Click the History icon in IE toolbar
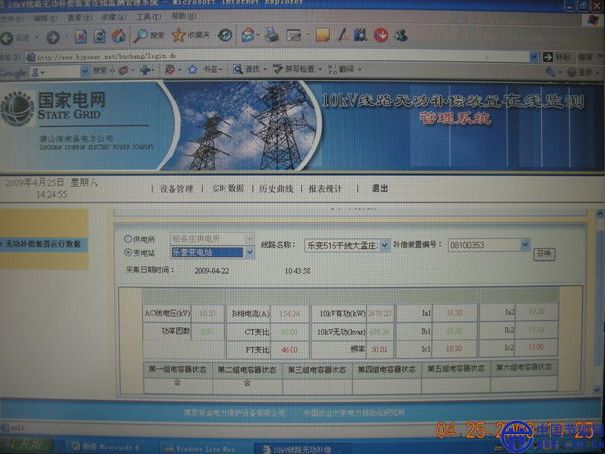The width and height of the screenshot is (605, 454). pos(225,36)
